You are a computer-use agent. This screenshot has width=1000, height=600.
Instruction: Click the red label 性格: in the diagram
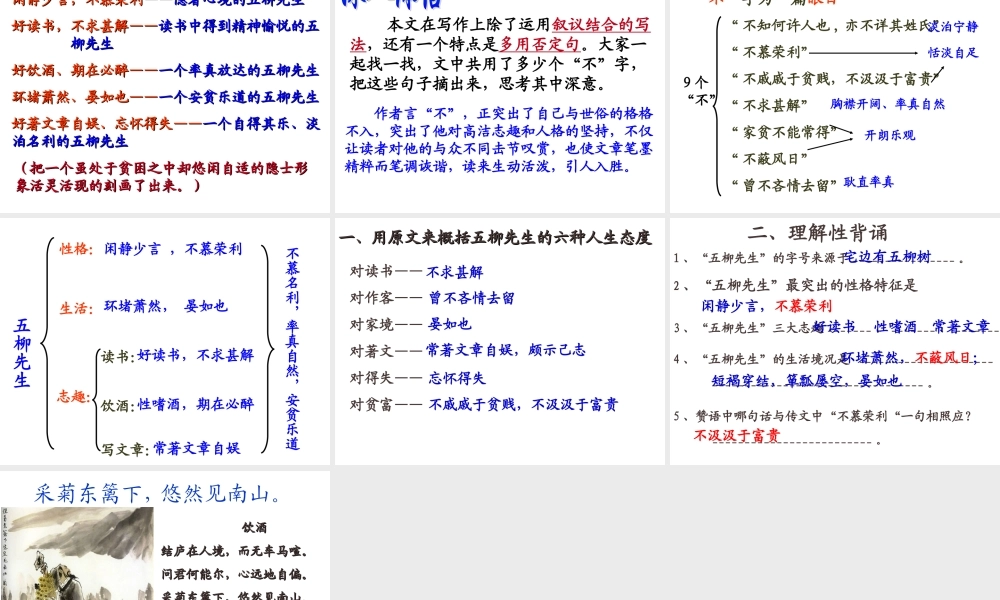[x=77, y=249]
